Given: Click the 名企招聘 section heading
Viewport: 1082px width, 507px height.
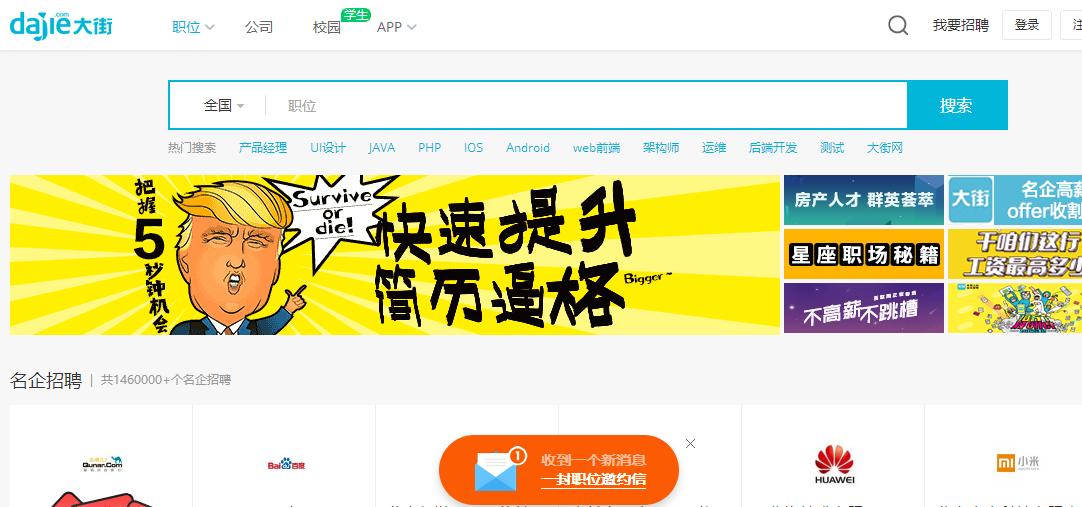Looking at the screenshot, I should click(x=46, y=380).
